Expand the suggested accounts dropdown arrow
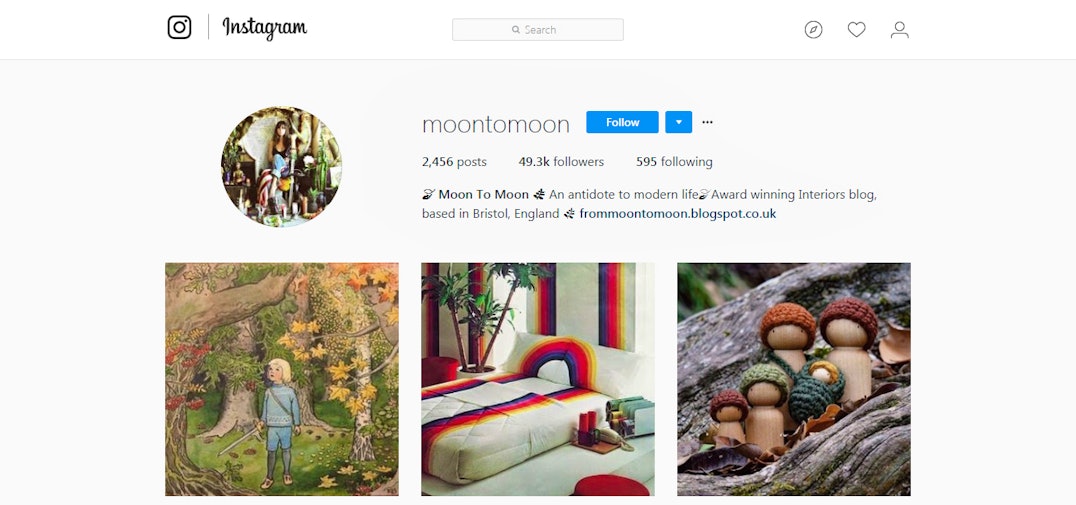Viewport: 1076px width, 505px height. (679, 122)
